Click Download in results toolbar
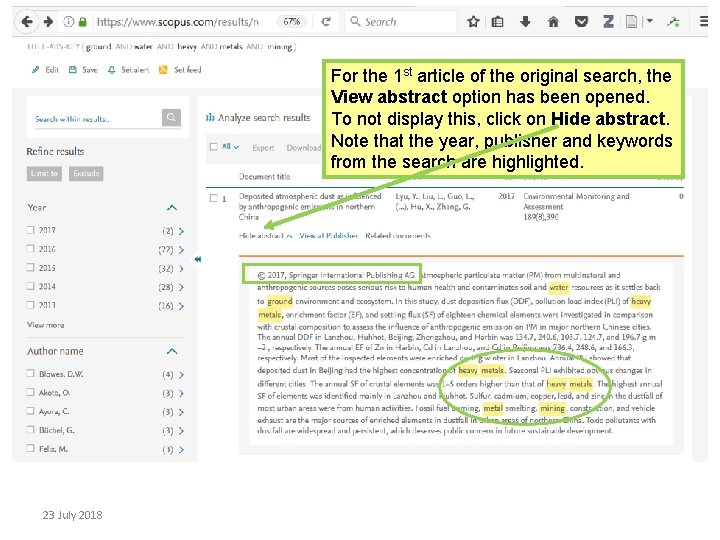Viewport: 720px width, 540px height. 304,147
